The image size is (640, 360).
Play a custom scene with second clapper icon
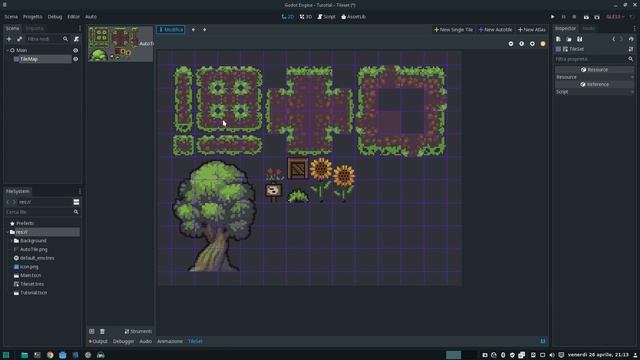tap(597, 17)
